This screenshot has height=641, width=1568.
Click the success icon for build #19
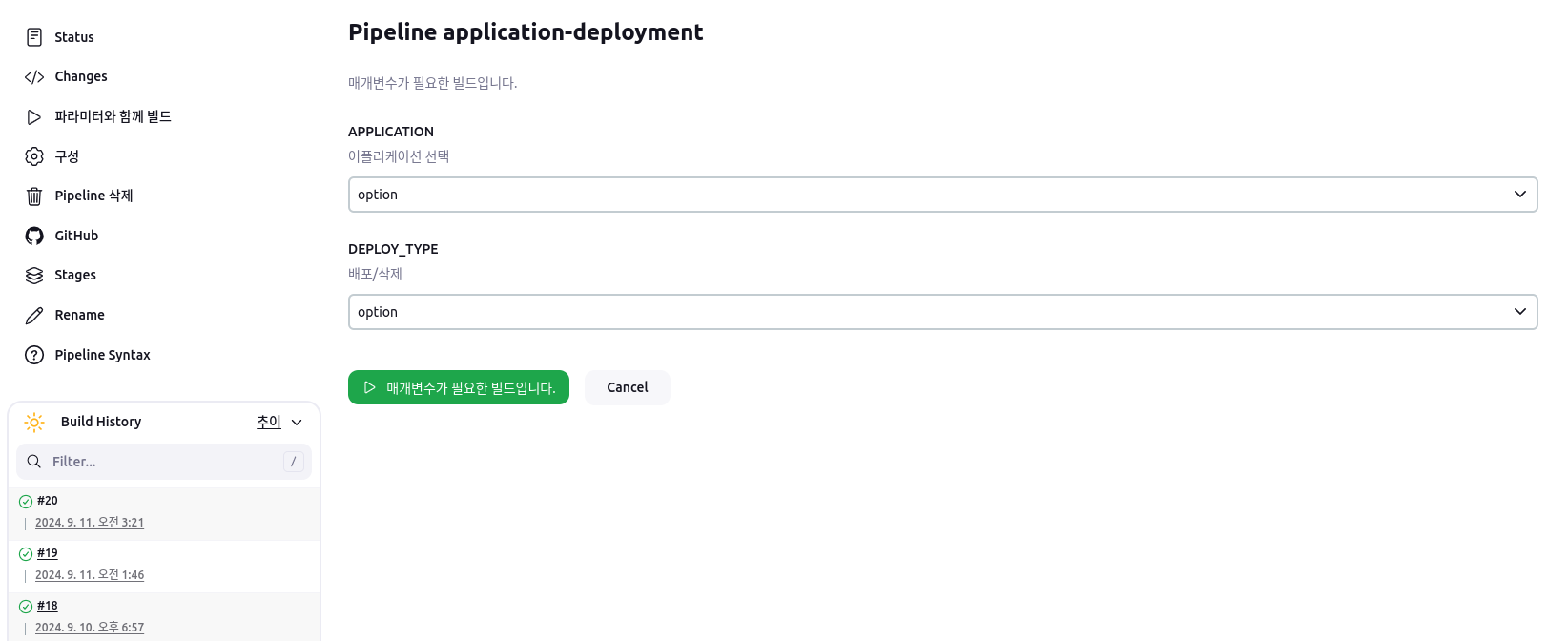point(26,554)
